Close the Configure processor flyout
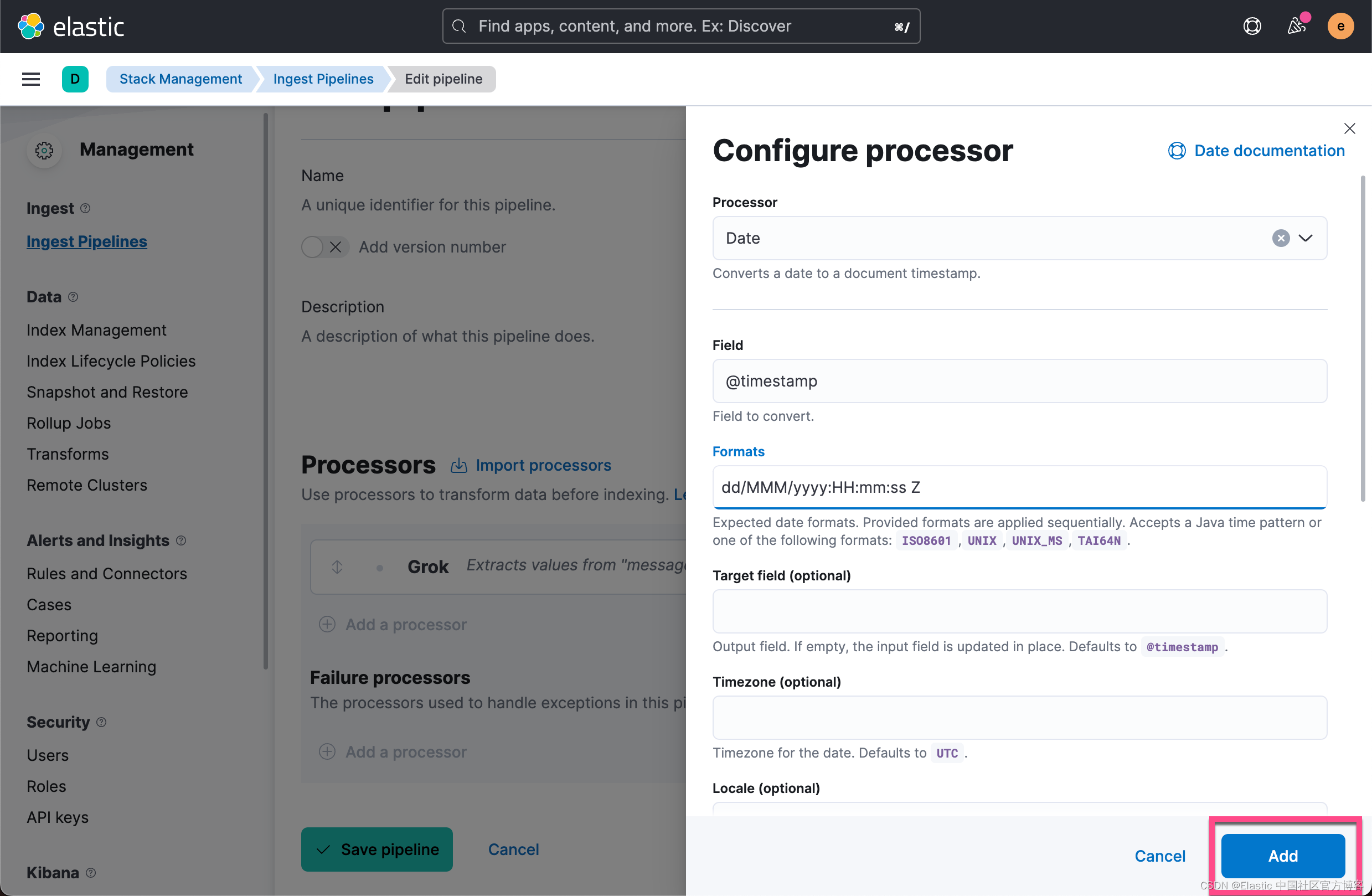Image resolution: width=1372 pixels, height=896 pixels. [x=1349, y=128]
